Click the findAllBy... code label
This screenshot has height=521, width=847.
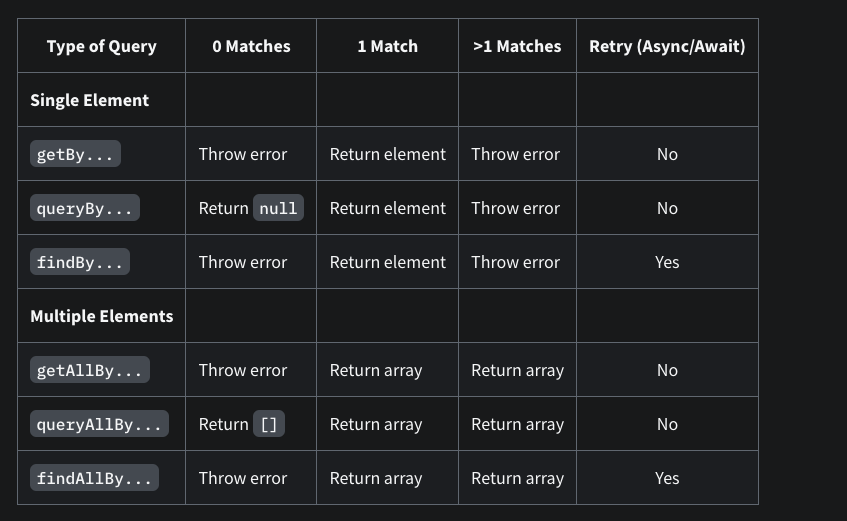coord(95,478)
